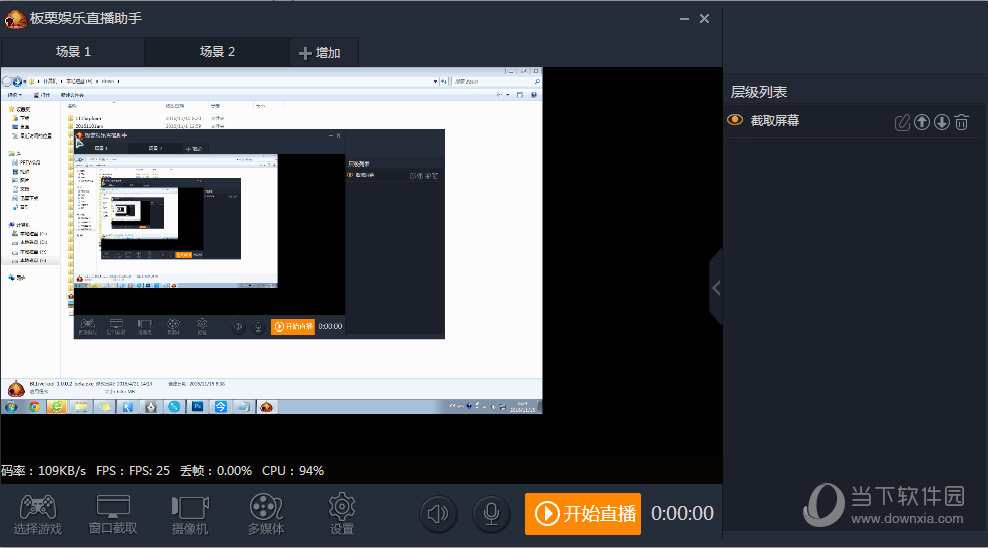Open the 选择游戏 game selector
Image resolution: width=988 pixels, height=548 pixels.
coord(38,513)
